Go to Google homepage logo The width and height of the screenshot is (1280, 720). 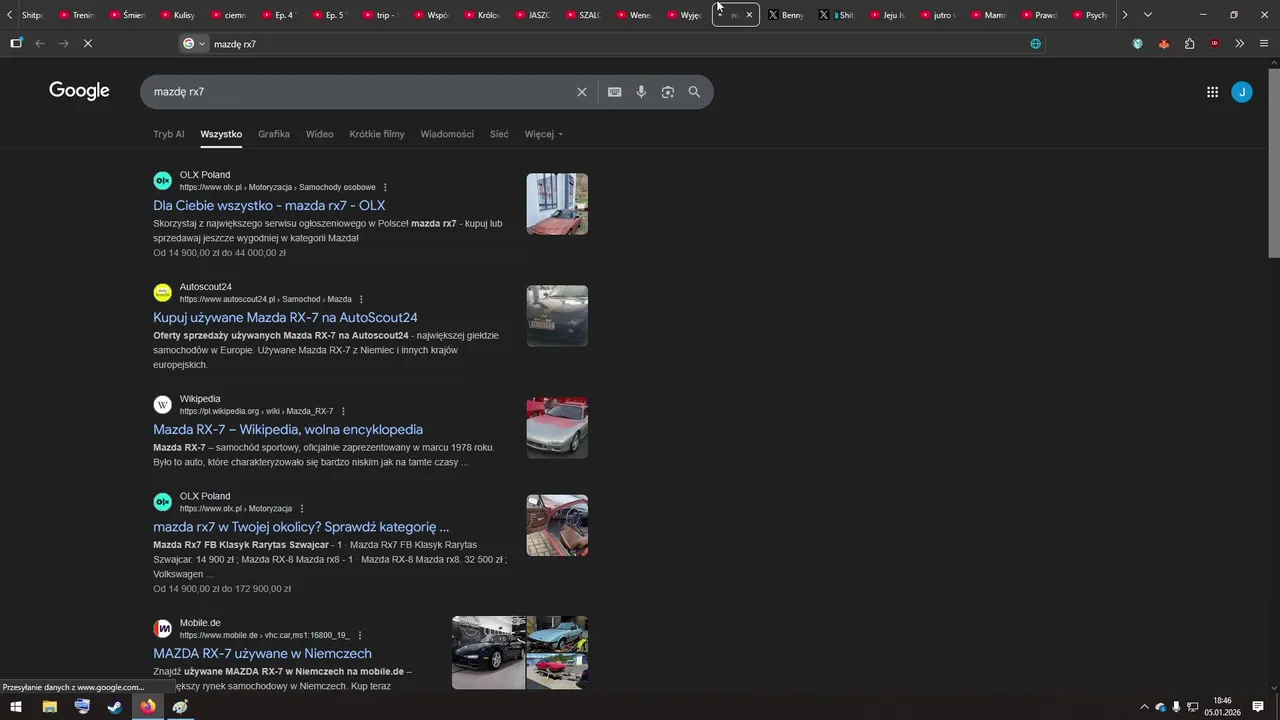(79, 91)
